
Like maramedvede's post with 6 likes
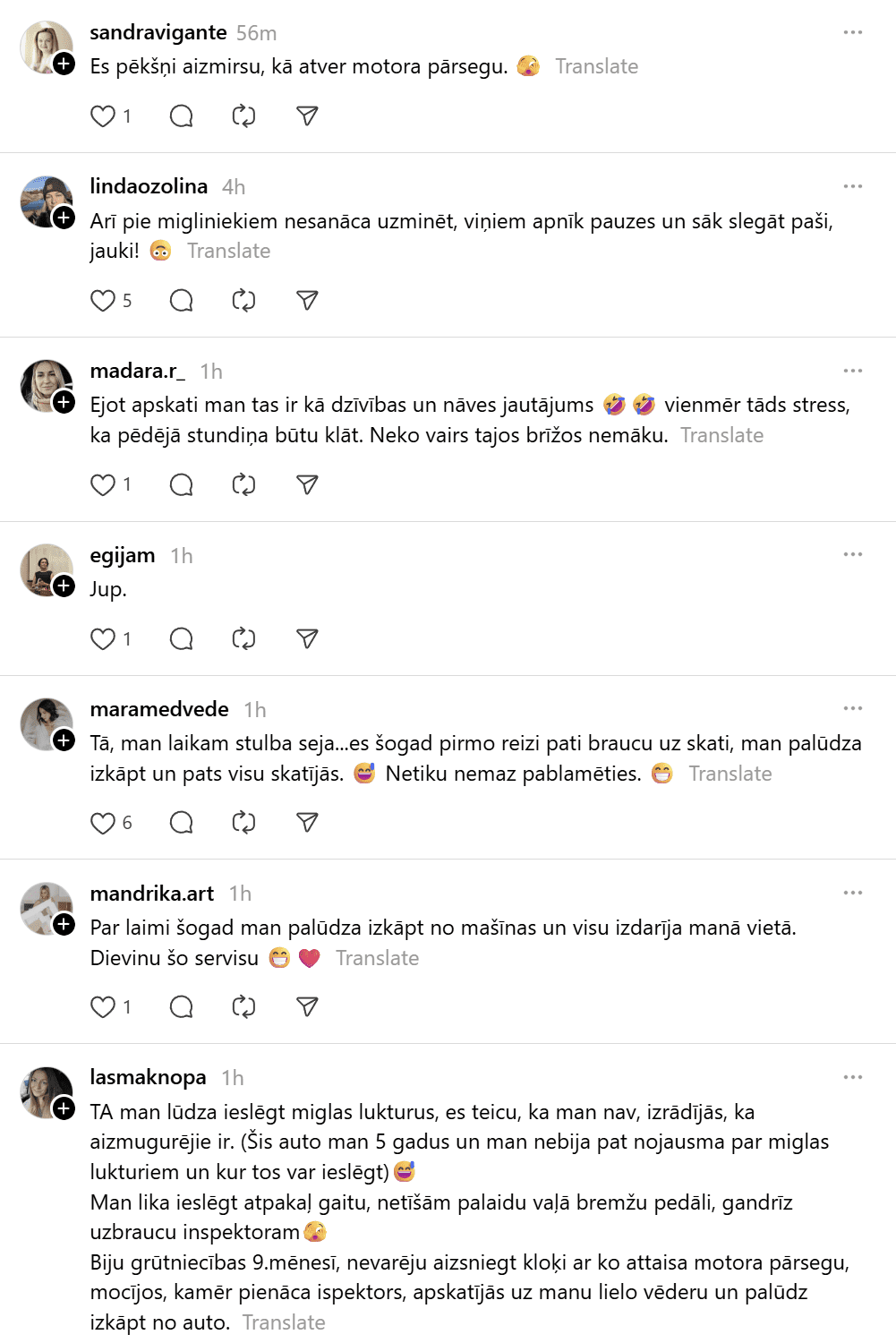coord(103,823)
